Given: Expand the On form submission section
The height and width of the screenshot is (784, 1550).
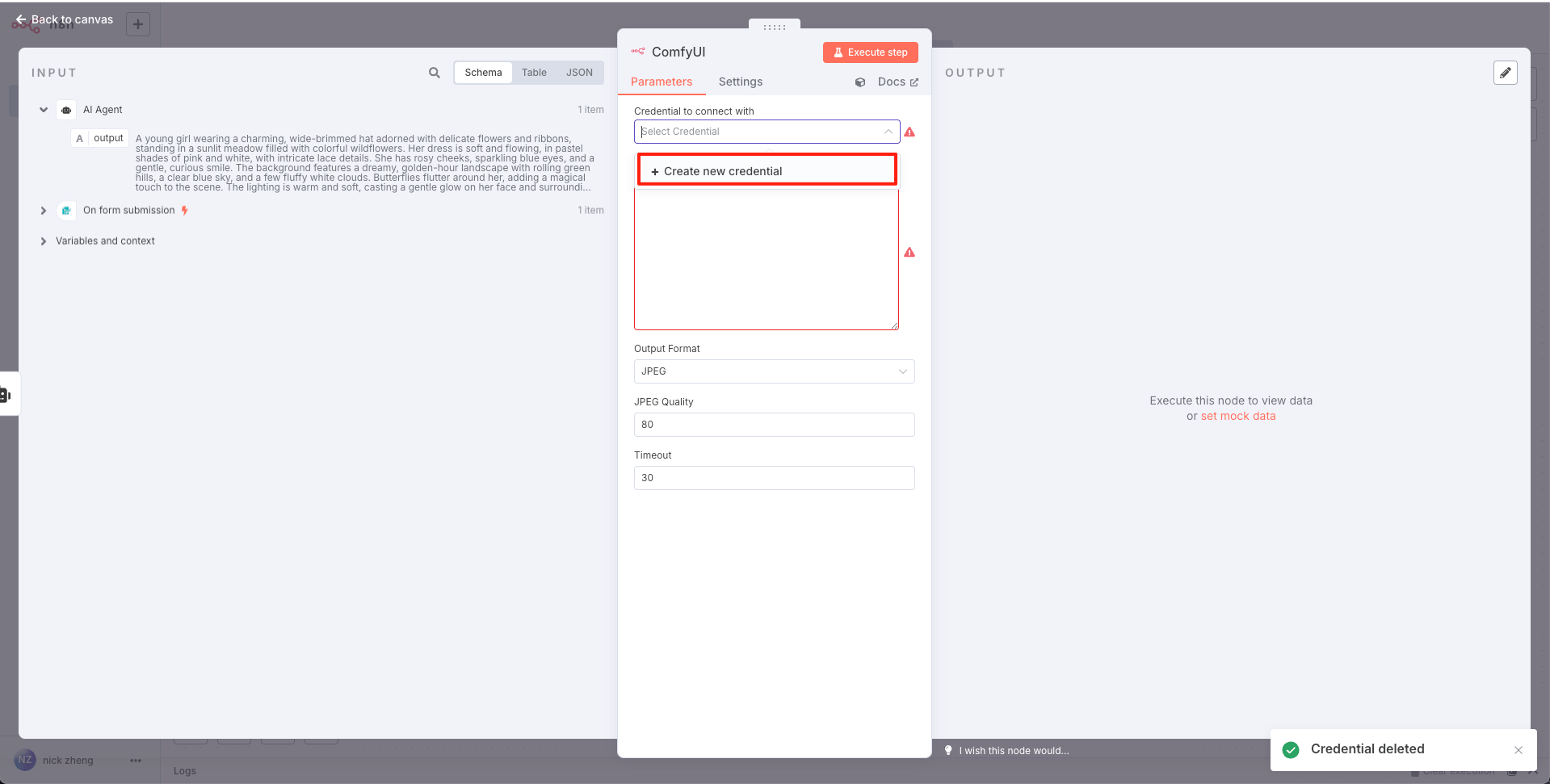Looking at the screenshot, I should pyautogui.click(x=44, y=210).
